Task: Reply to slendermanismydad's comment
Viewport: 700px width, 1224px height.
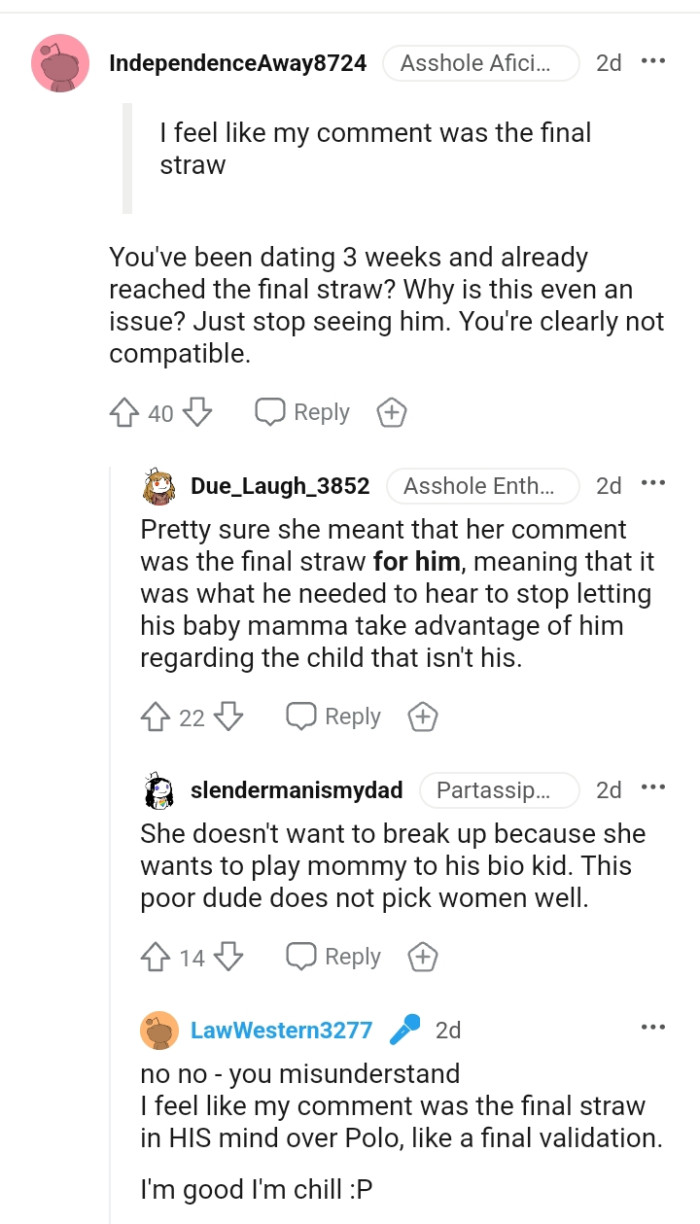Action: coord(335,955)
